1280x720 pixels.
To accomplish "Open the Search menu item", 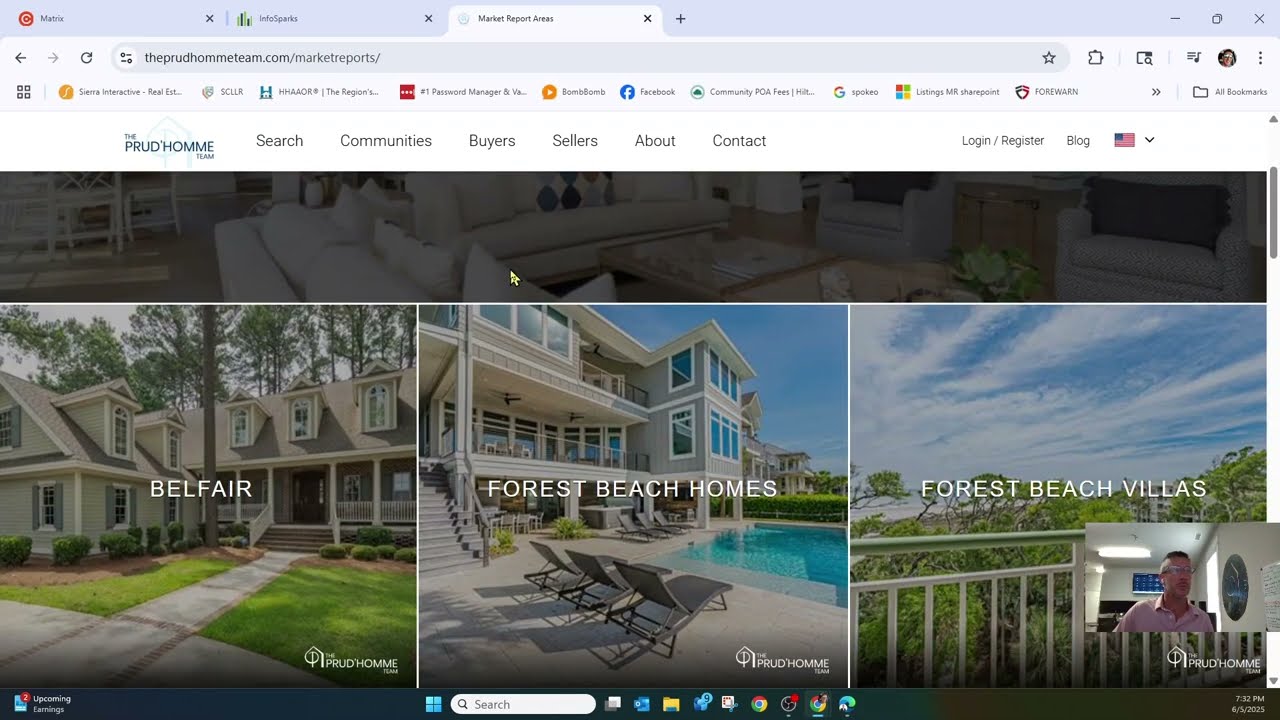I will coord(279,141).
